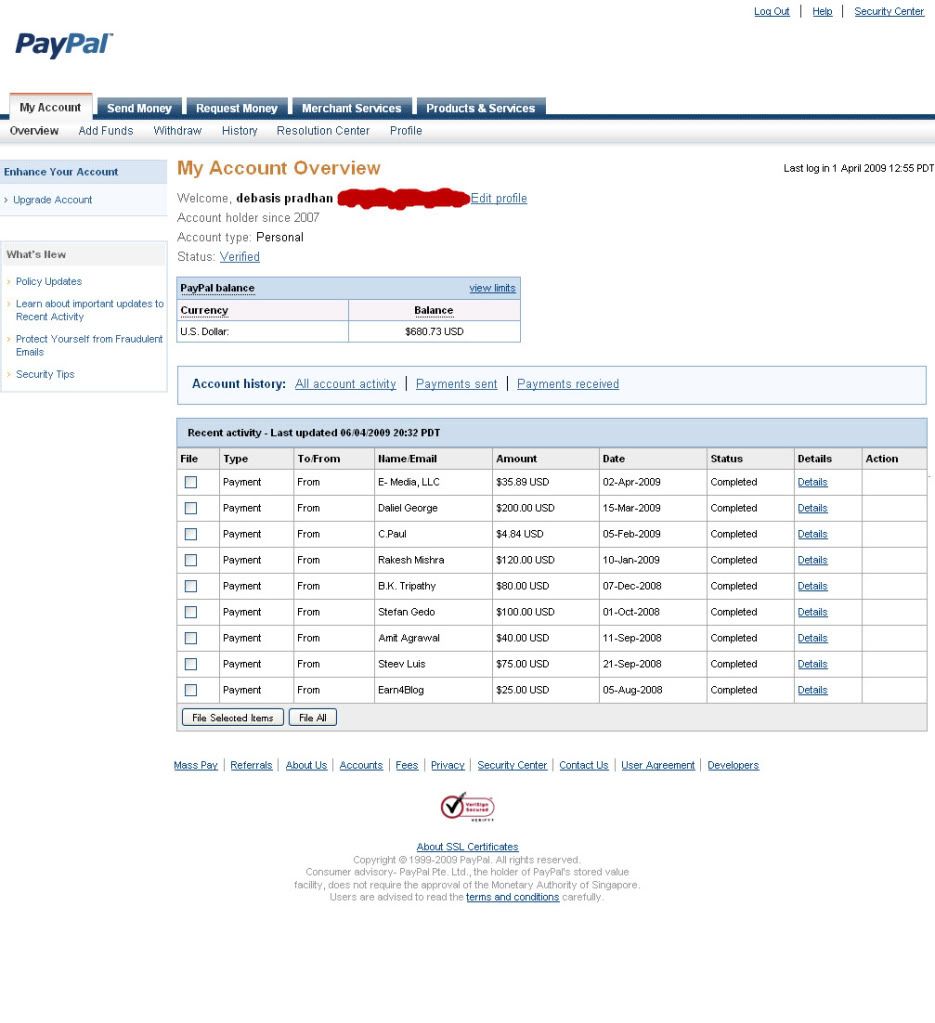
Task: View Details of the Earn4Blog payment
Action: click(812, 690)
